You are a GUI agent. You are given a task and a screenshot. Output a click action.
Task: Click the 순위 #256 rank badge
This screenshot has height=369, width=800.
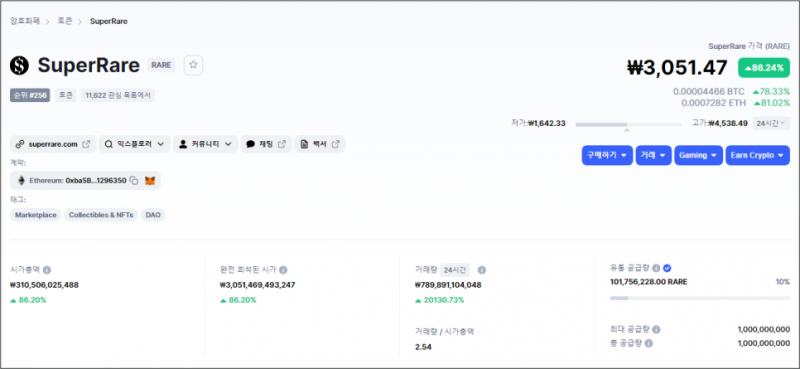(30, 95)
